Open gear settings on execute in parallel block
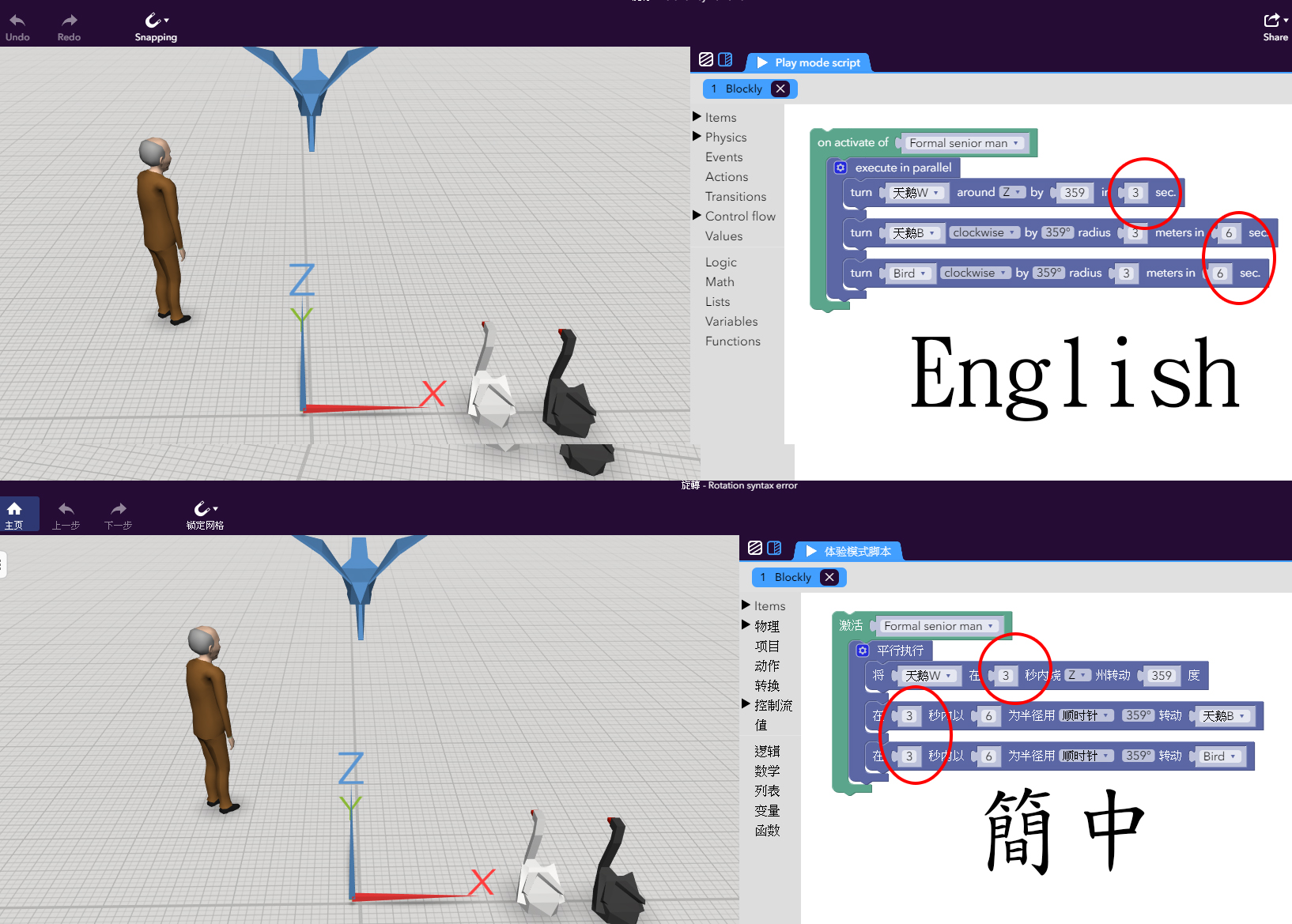Screen dimensions: 1292x924 [x=841, y=168]
